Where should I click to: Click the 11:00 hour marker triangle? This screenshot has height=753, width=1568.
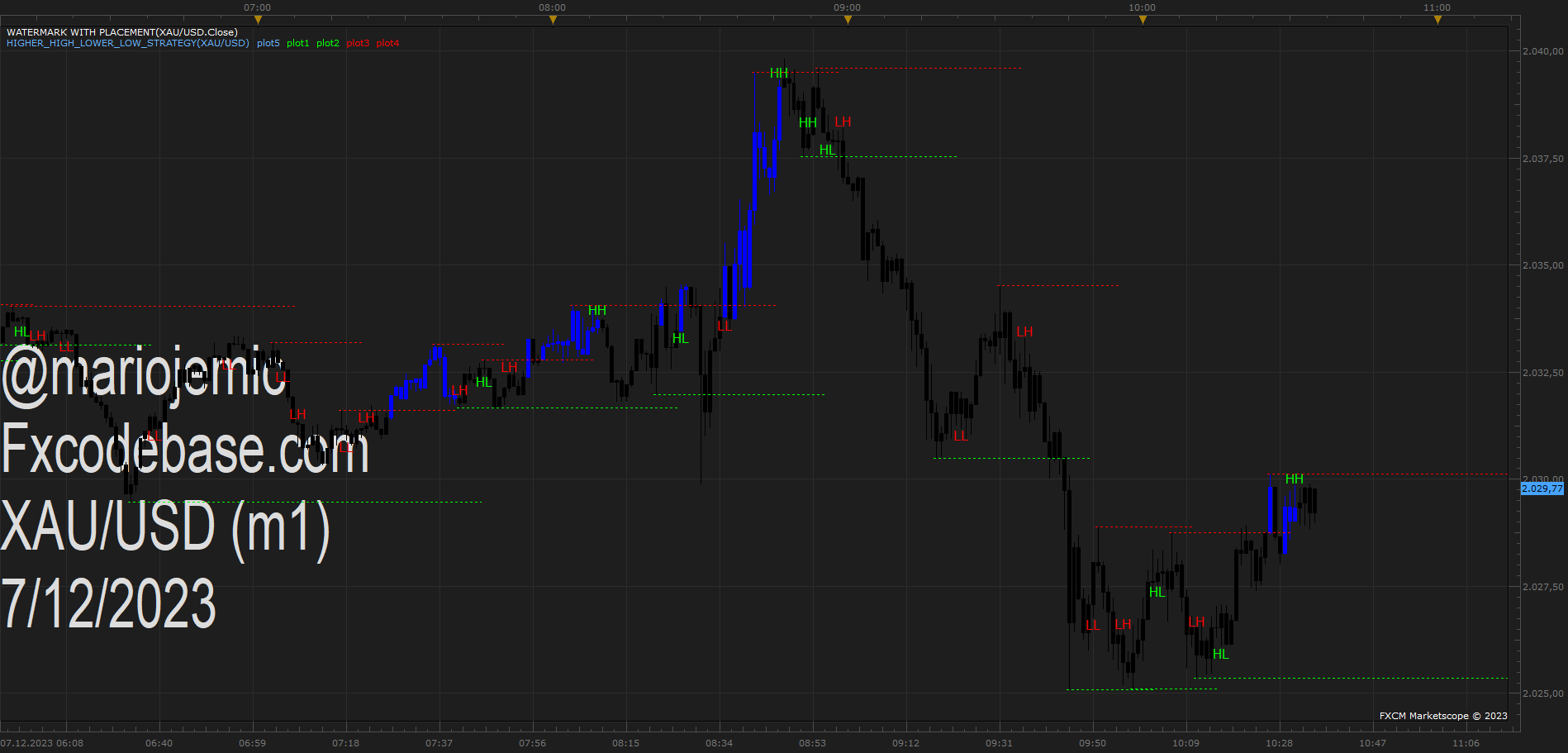click(x=1437, y=20)
